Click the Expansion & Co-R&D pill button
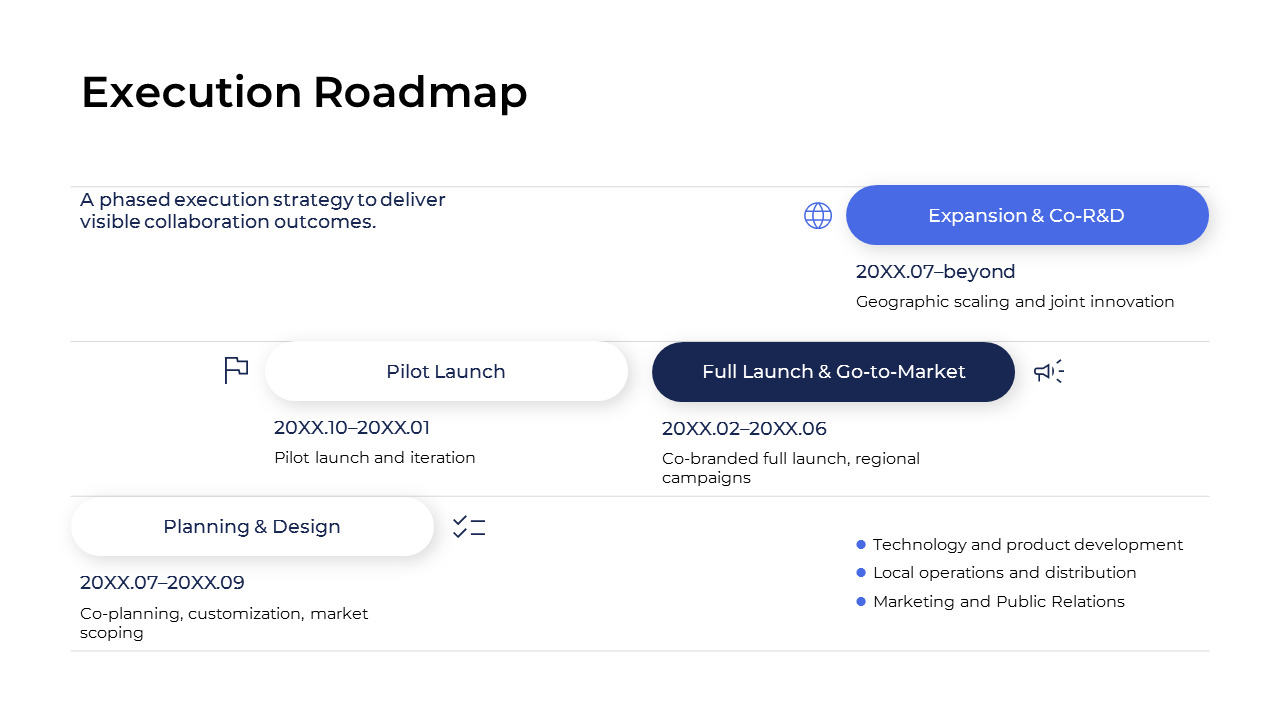This screenshot has height=720, width=1280. (1027, 215)
